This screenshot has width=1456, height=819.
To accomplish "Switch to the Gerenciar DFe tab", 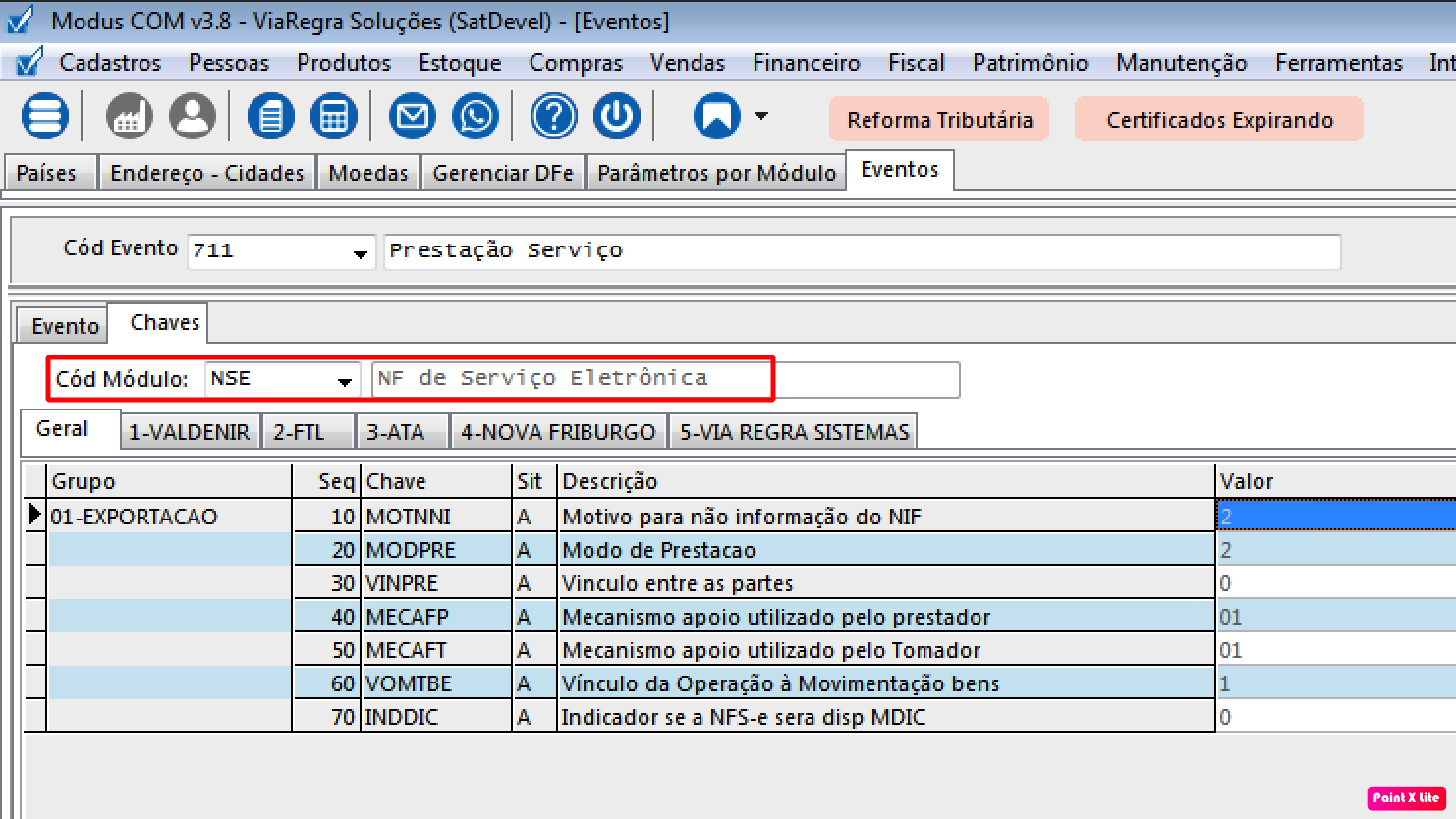I will 503,173.
